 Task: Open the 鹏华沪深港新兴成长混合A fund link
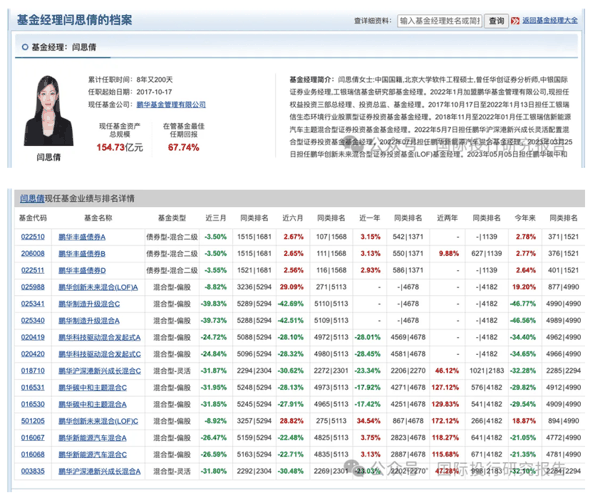click(99, 472)
